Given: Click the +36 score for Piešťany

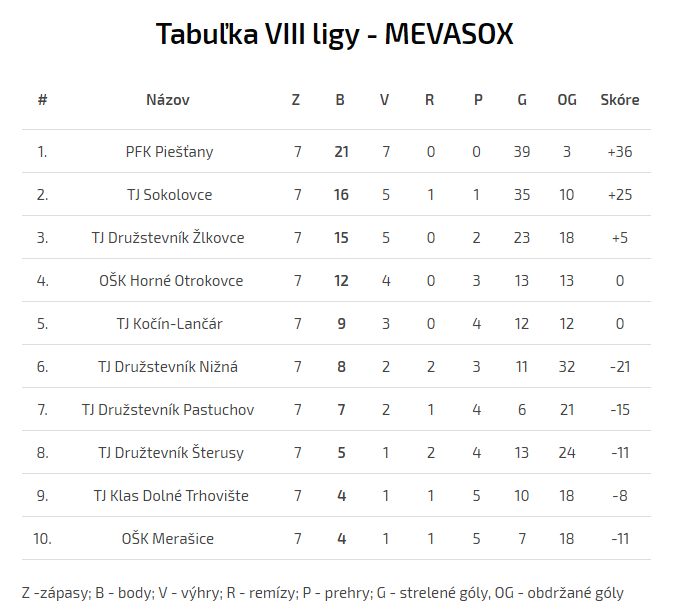Looking at the screenshot, I should [x=619, y=152].
